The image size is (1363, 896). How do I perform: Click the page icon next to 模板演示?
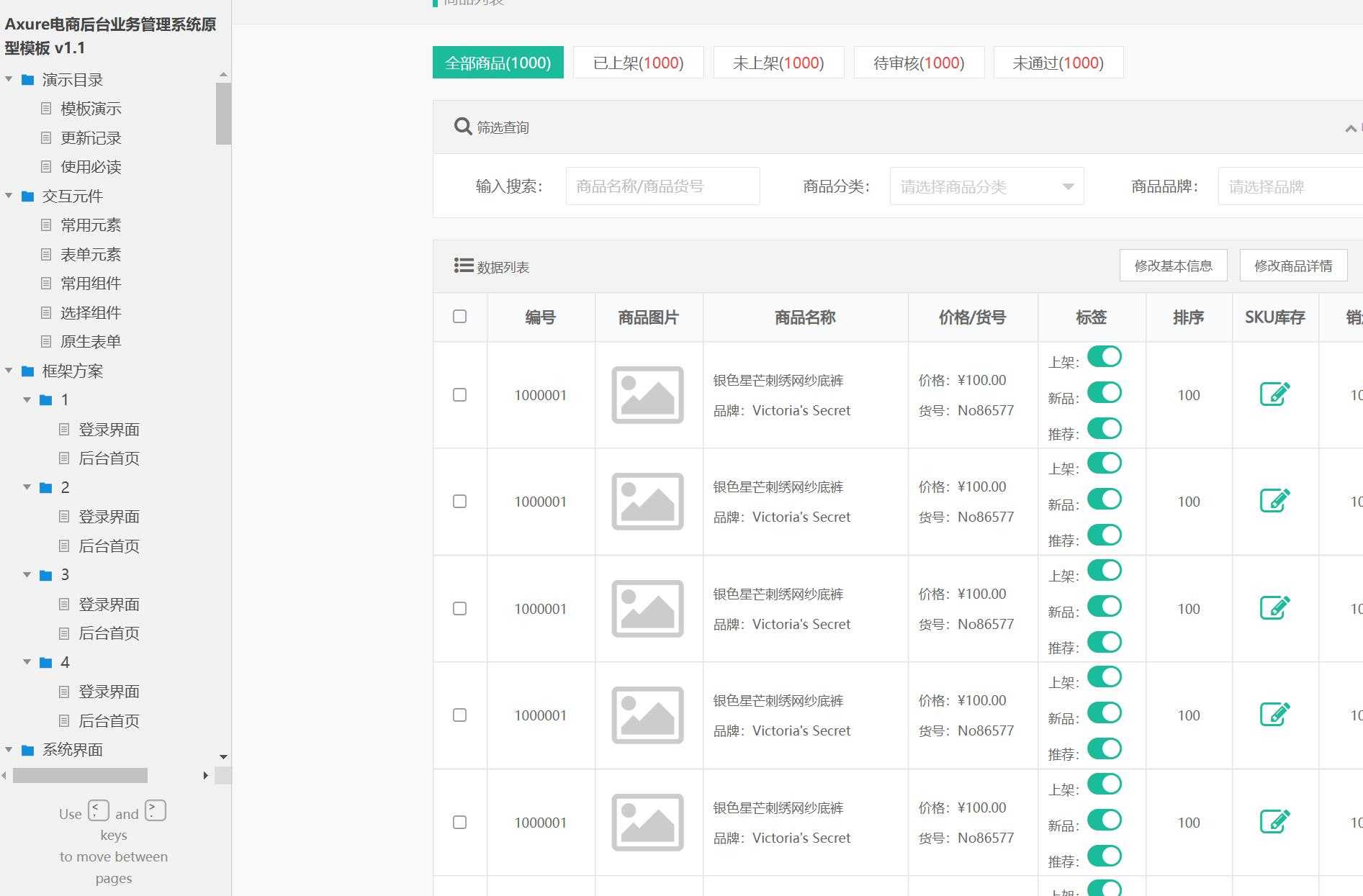coord(47,109)
